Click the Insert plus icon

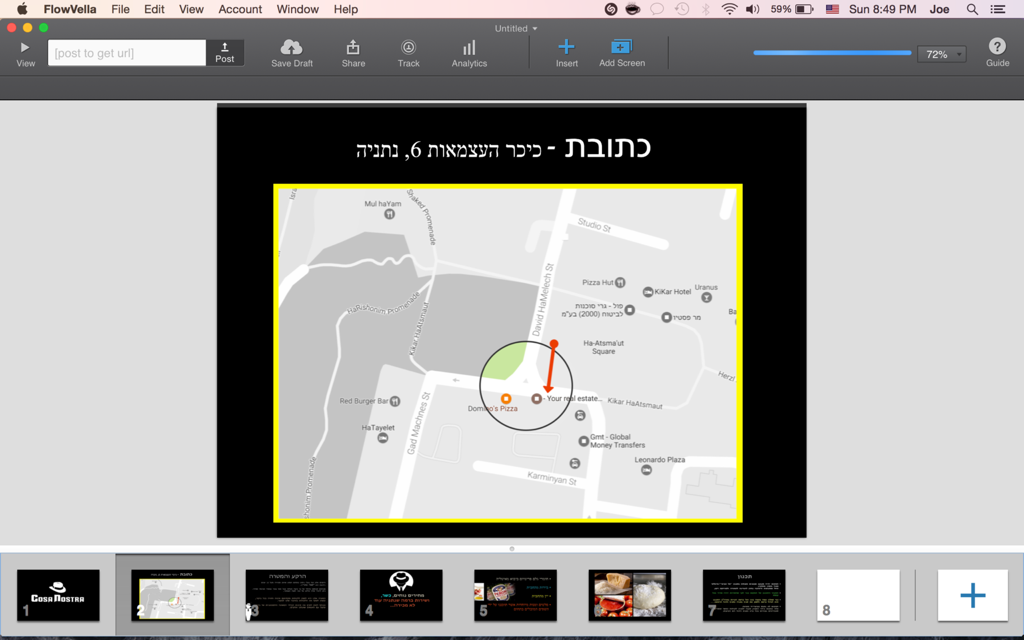click(566, 47)
